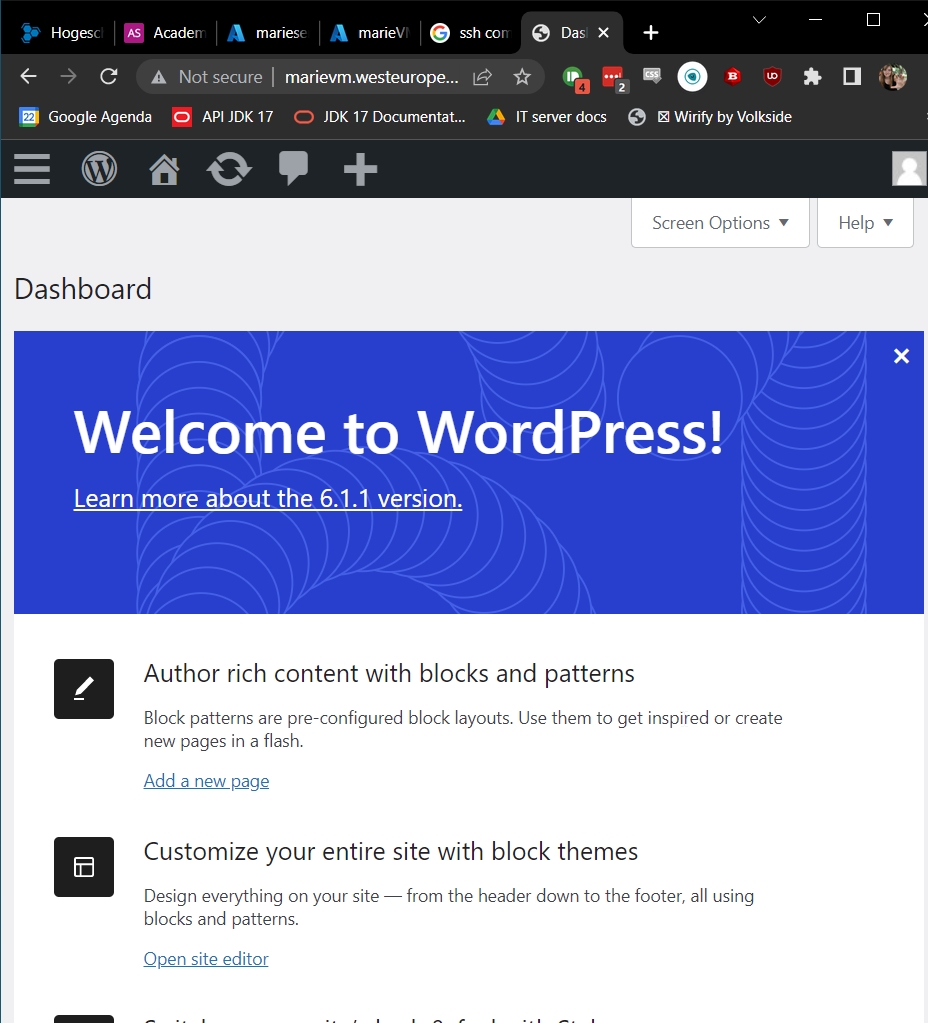The height and width of the screenshot is (1023, 928).
Task: Switch to the marieVM Azure tab
Action: pyautogui.click(x=370, y=33)
